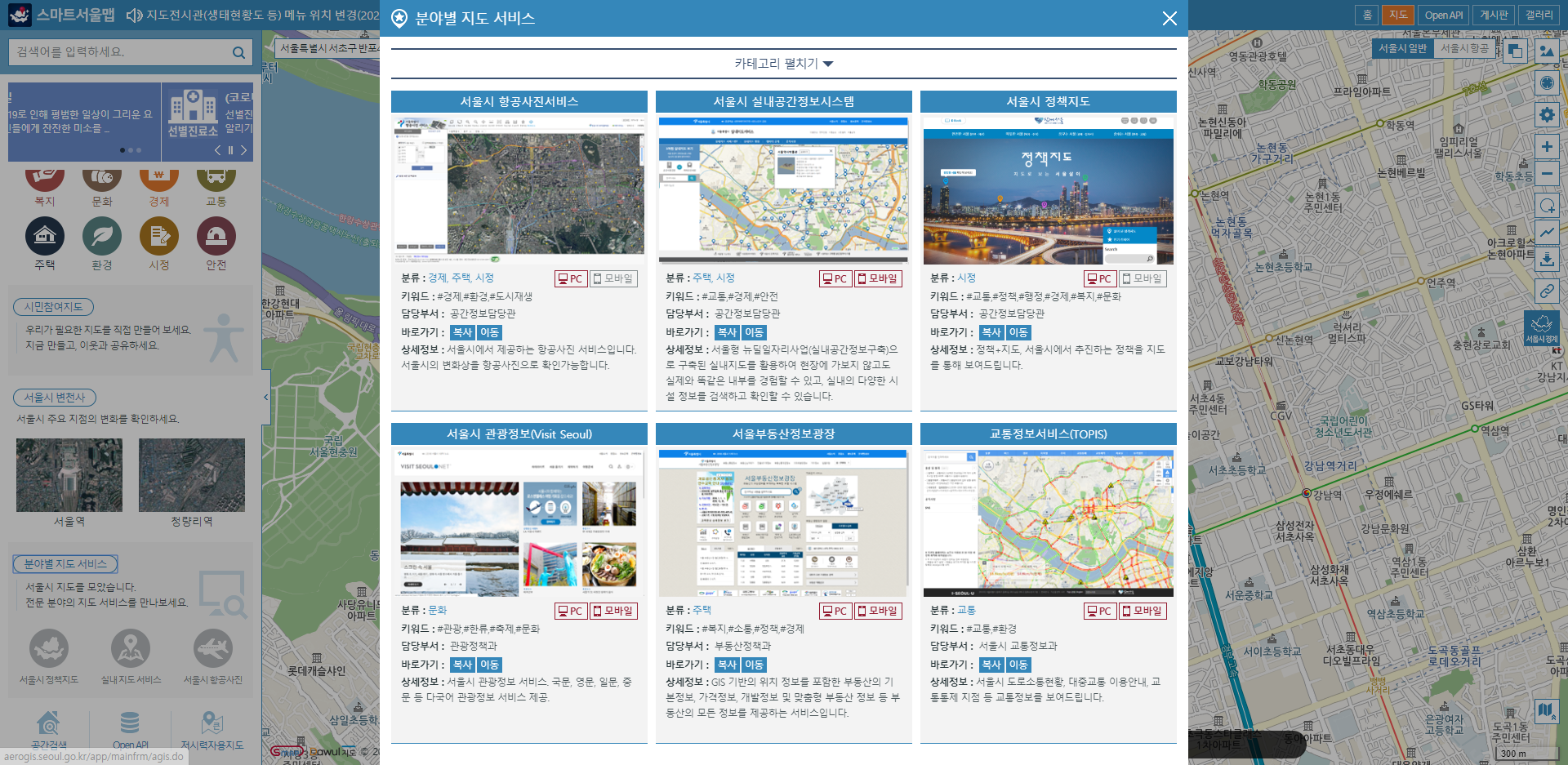Screen dimensions: 1568x765
Task: Click the 경제 category link in 항공사진서비스
Action: coord(437,278)
